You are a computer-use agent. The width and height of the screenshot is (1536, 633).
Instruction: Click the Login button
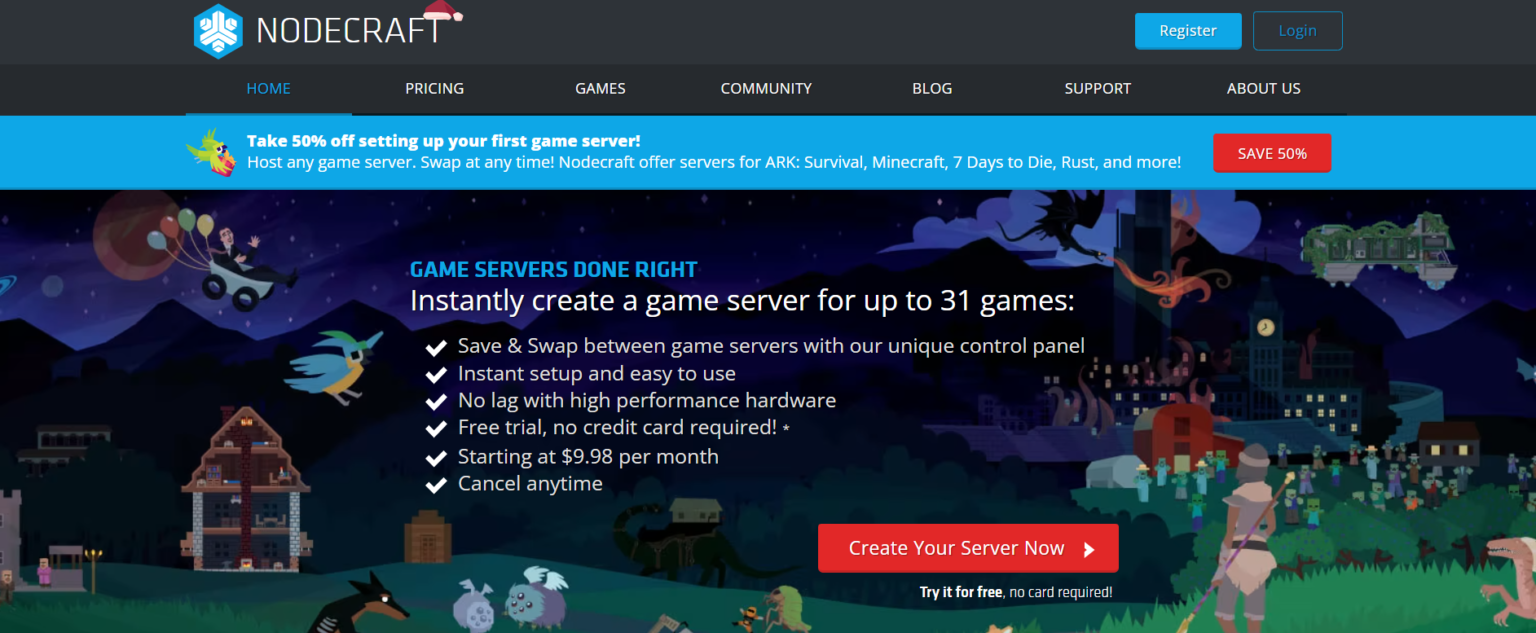(x=1297, y=31)
